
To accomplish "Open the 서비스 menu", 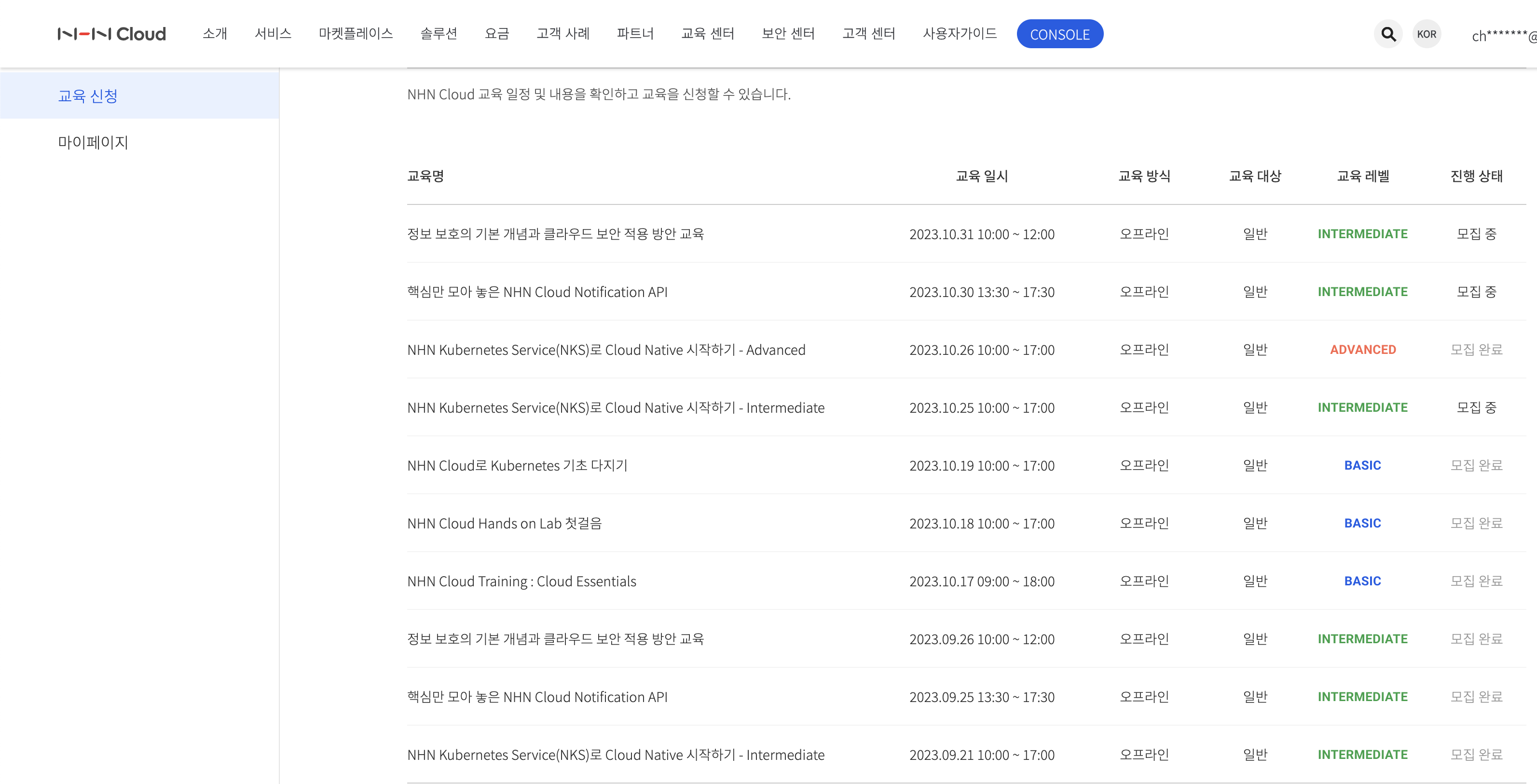I will [273, 33].
